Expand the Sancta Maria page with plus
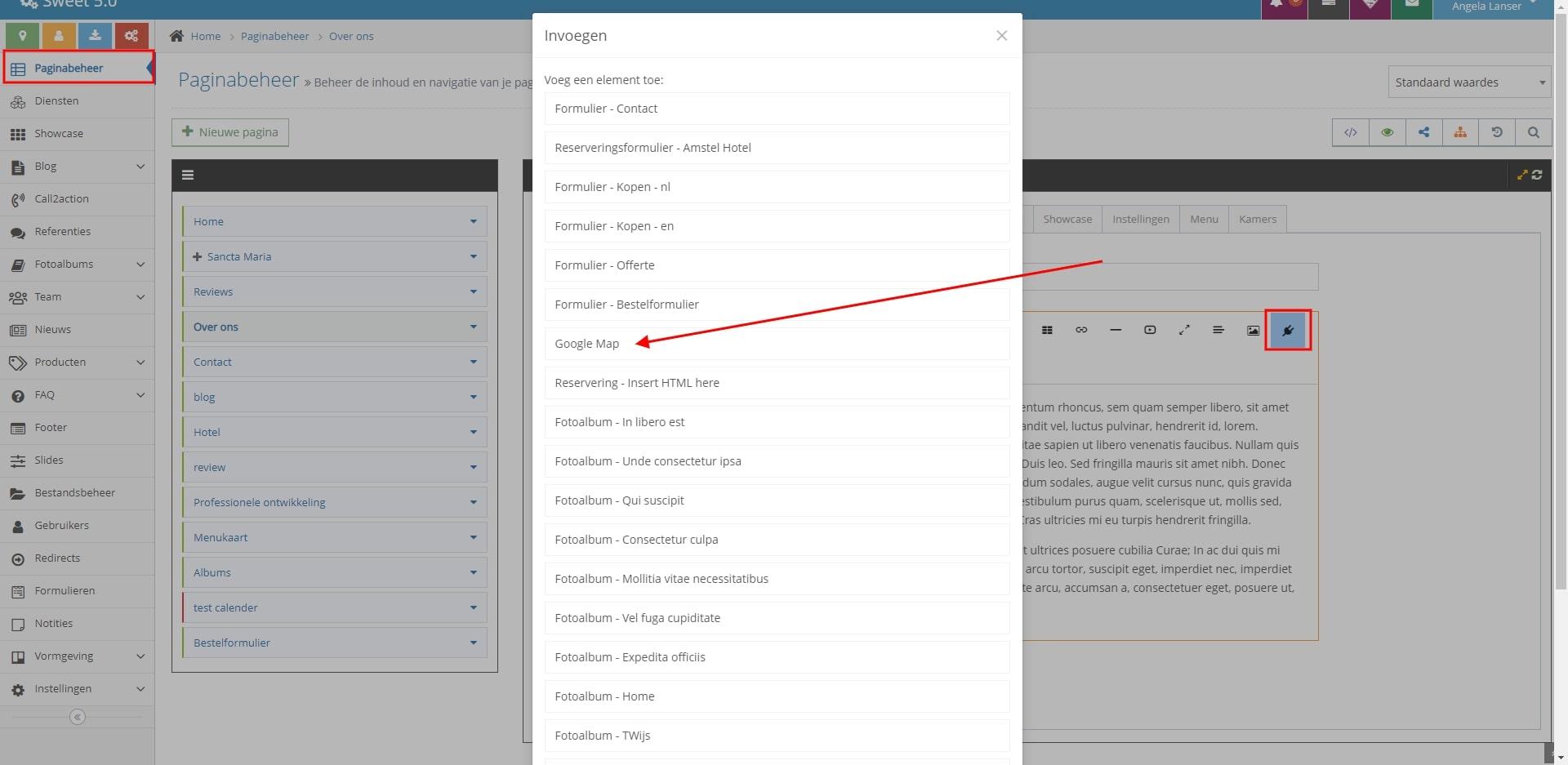Viewport: 1568px width, 765px height. tap(197, 256)
